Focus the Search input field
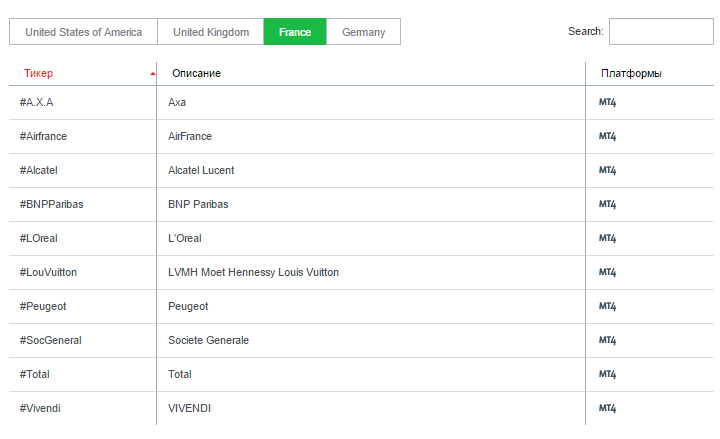 point(661,32)
